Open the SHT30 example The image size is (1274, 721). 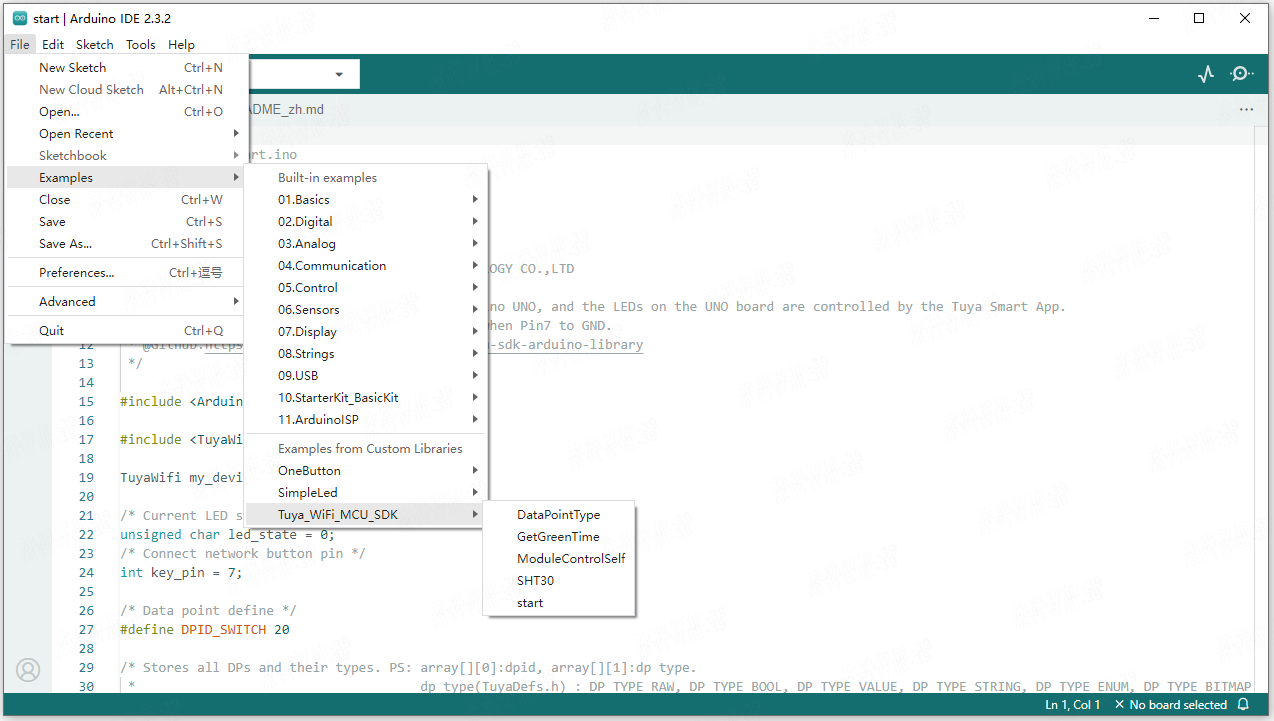pos(559,581)
